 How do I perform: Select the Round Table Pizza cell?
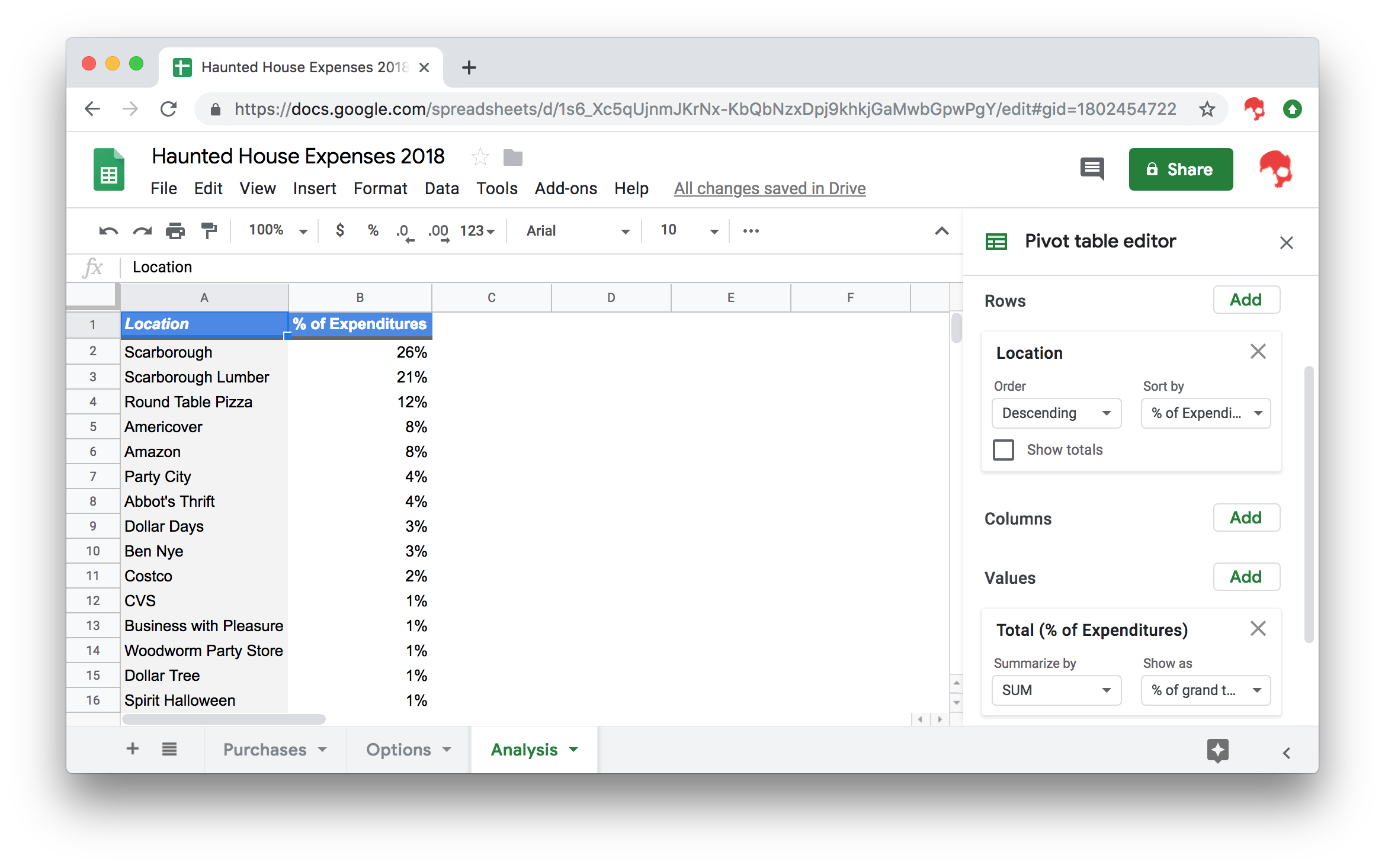(204, 402)
